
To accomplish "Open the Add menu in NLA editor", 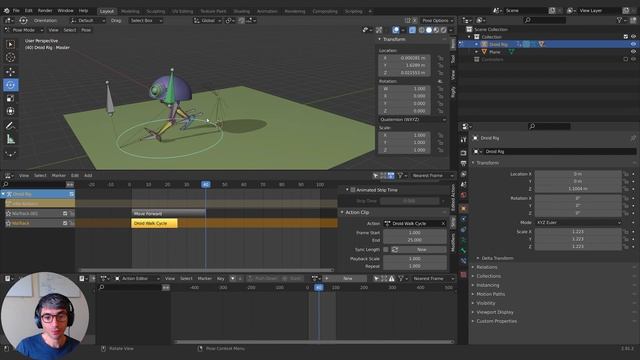I will pyautogui.click(x=88, y=176).
